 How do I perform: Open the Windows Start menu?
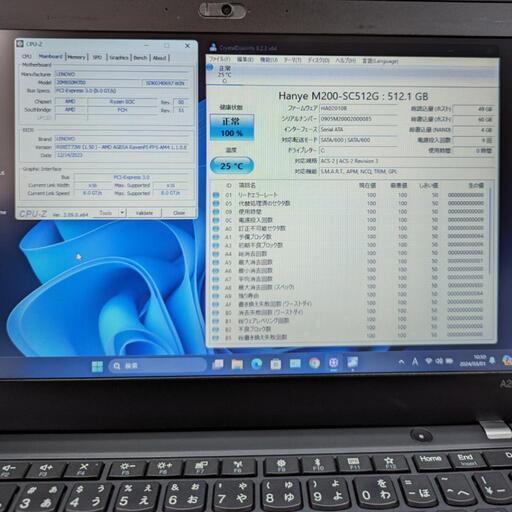97,366
